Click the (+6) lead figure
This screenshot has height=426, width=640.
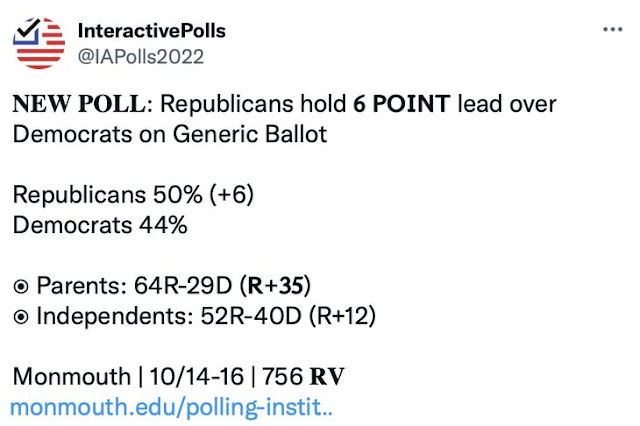(x=231, y=195)
